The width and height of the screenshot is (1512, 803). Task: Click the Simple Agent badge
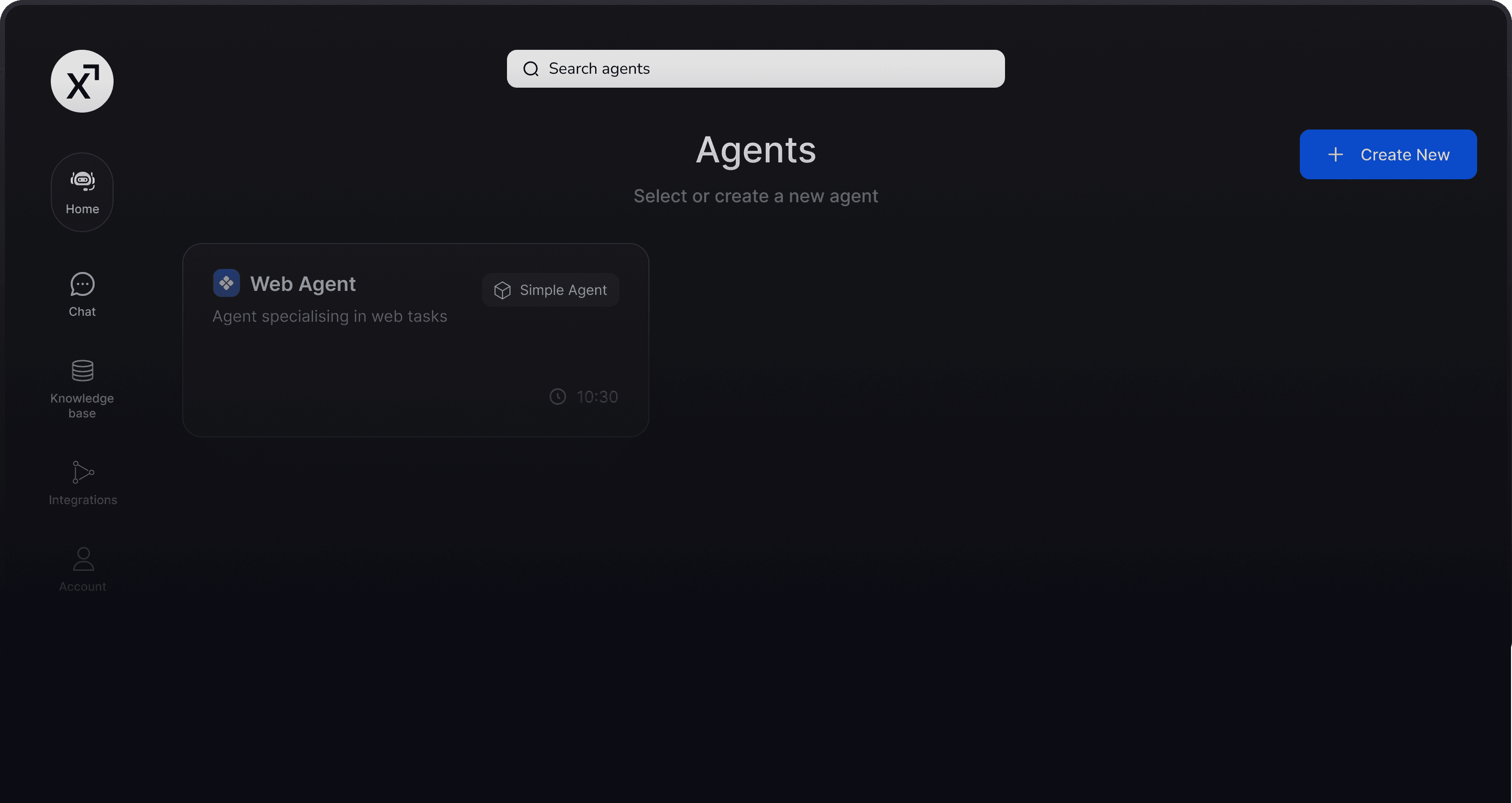[x=551, y=290]
